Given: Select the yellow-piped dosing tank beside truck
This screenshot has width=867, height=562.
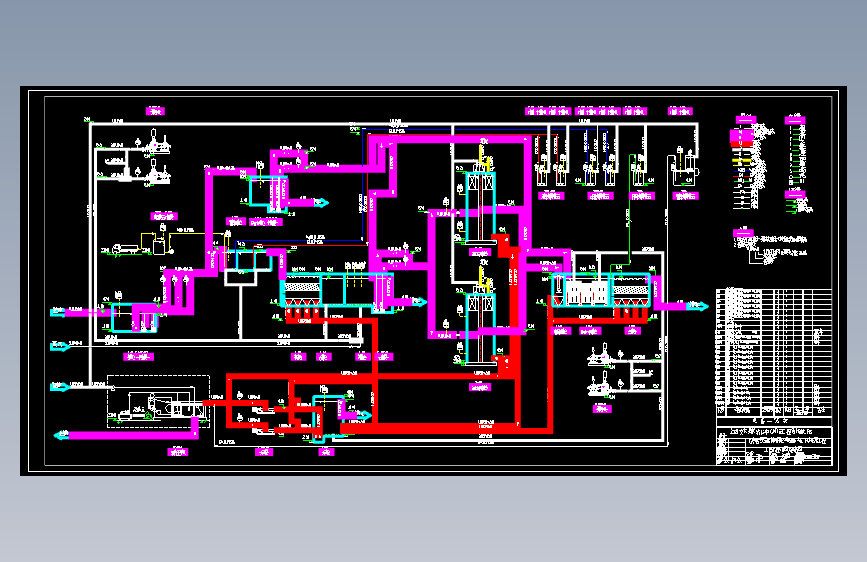Looking at the screenshot, I should pos(159,246).
